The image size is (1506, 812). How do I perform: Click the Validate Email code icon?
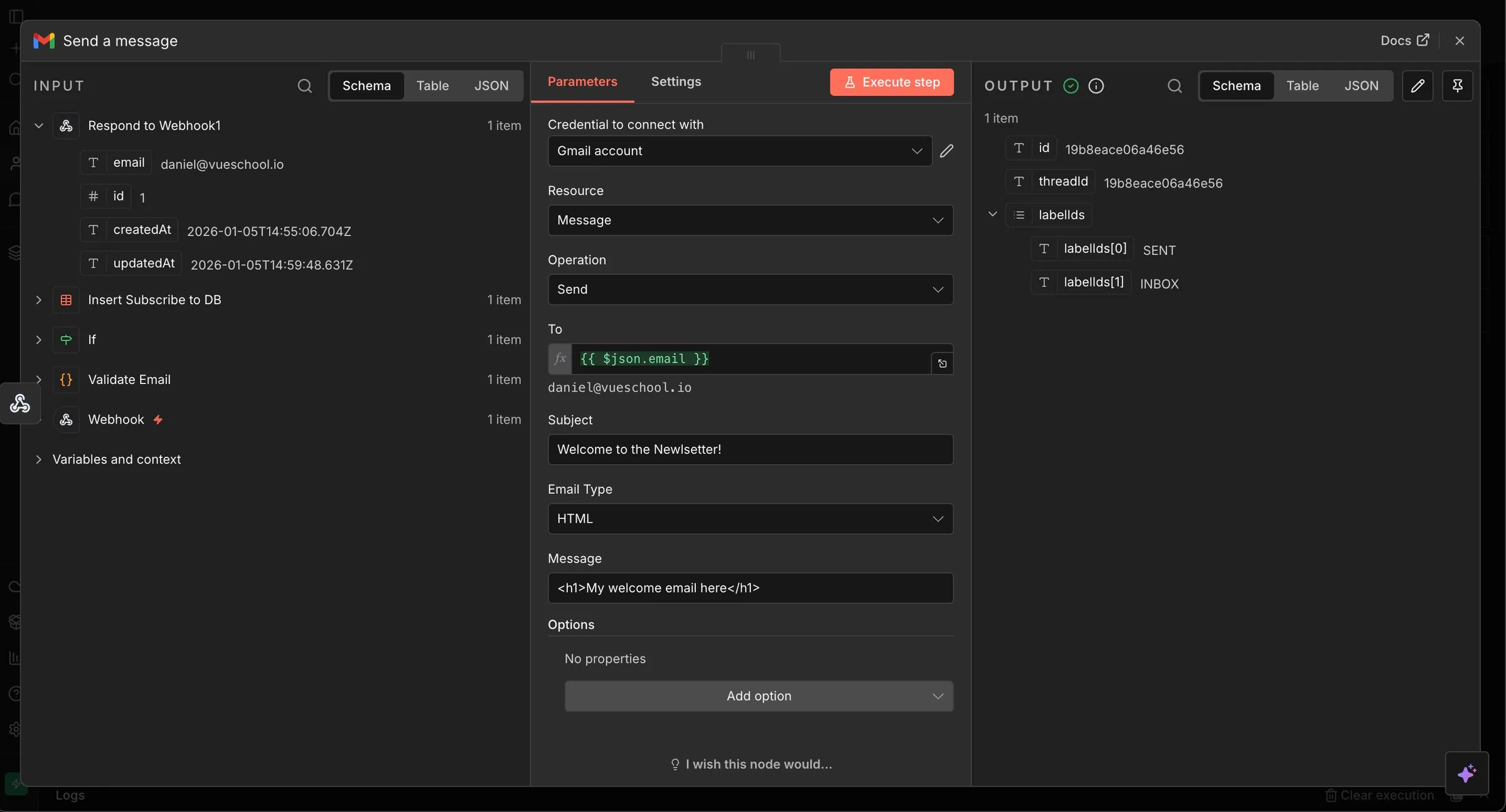click(66, 380)
